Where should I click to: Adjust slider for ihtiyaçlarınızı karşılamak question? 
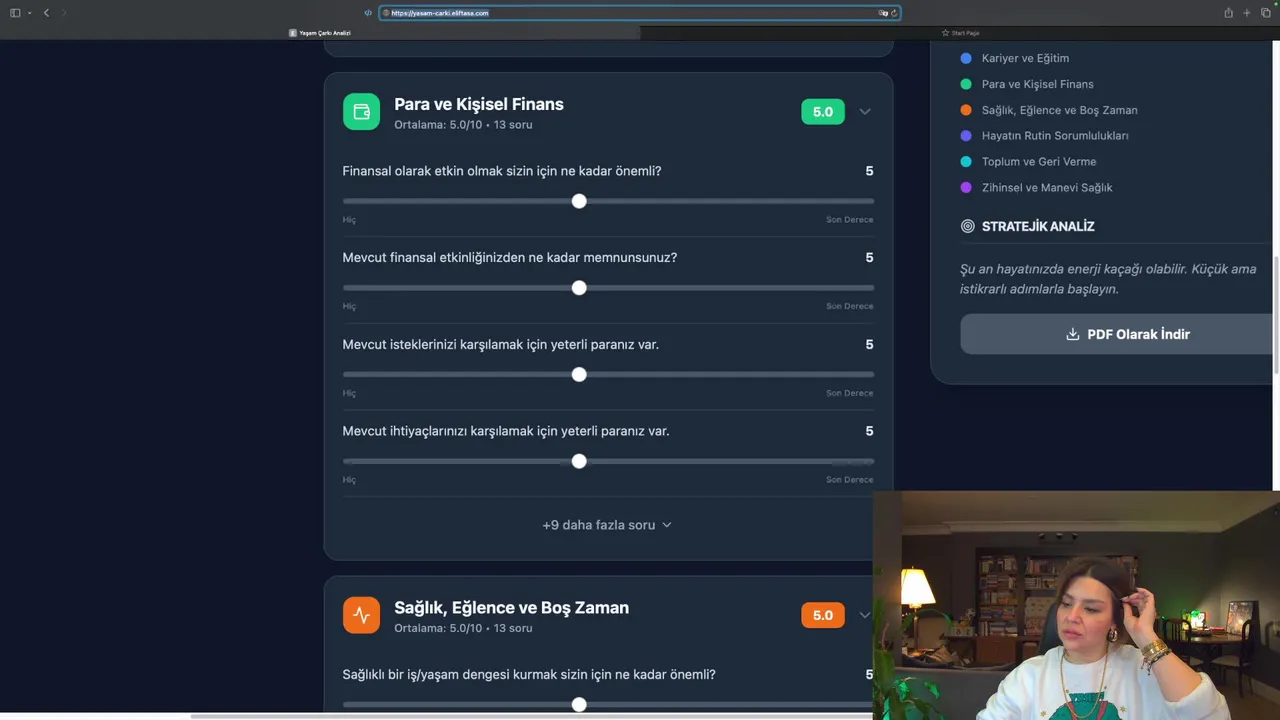tap(608, 461)
